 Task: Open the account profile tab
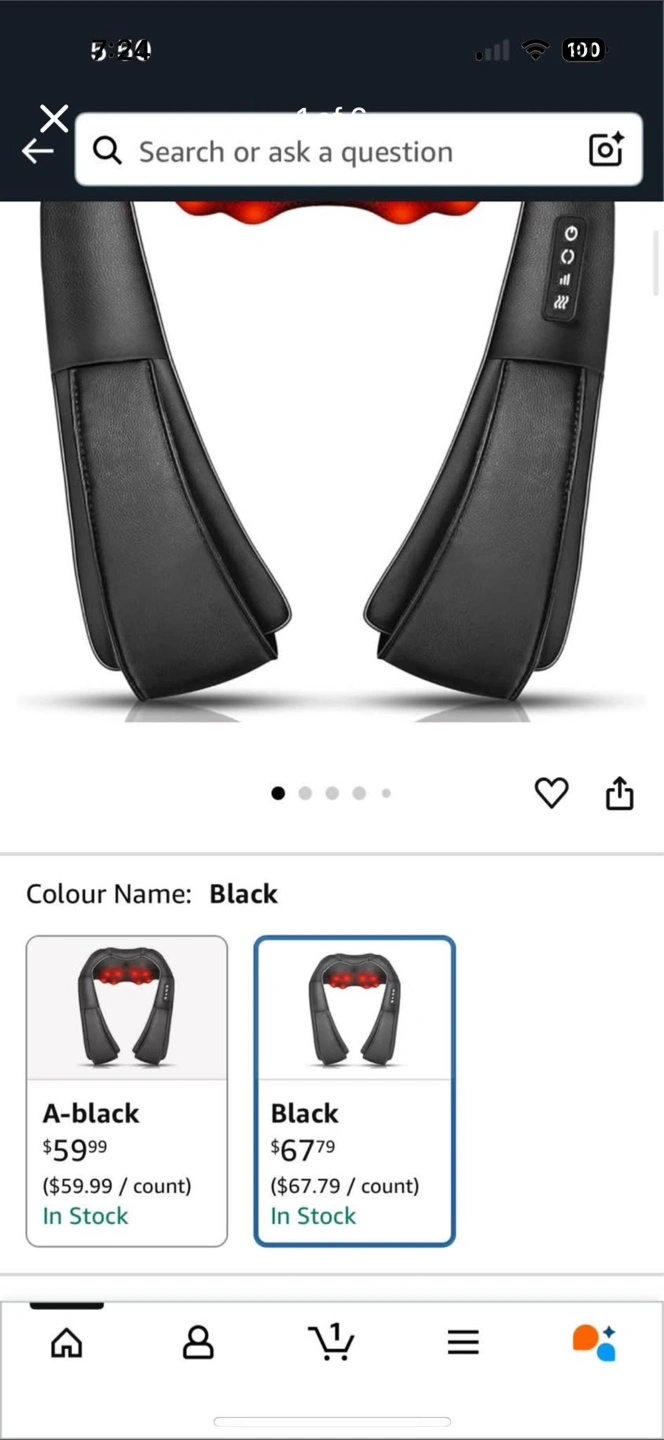[x=198, y=1343]
